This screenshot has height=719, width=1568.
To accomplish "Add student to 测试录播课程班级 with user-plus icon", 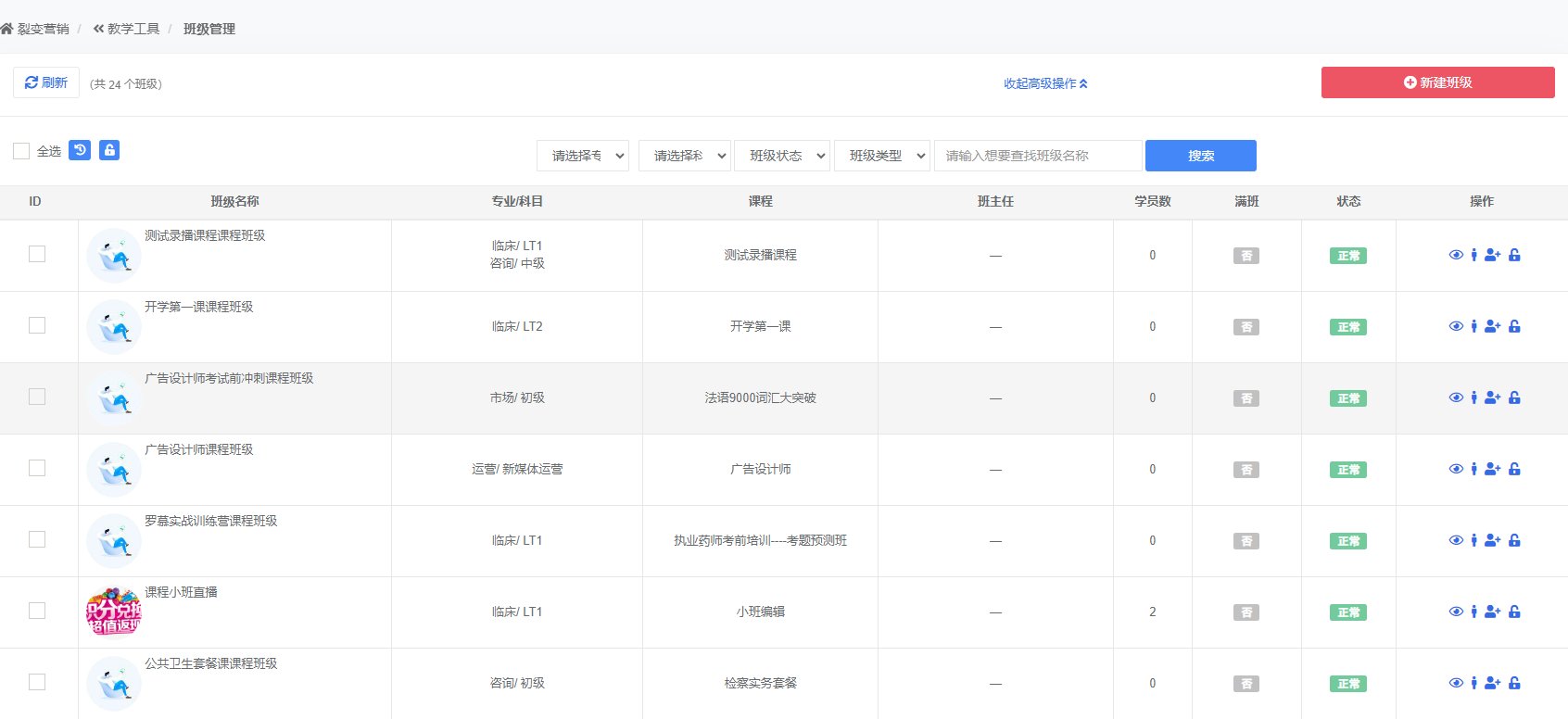I will coord(1492,255).
